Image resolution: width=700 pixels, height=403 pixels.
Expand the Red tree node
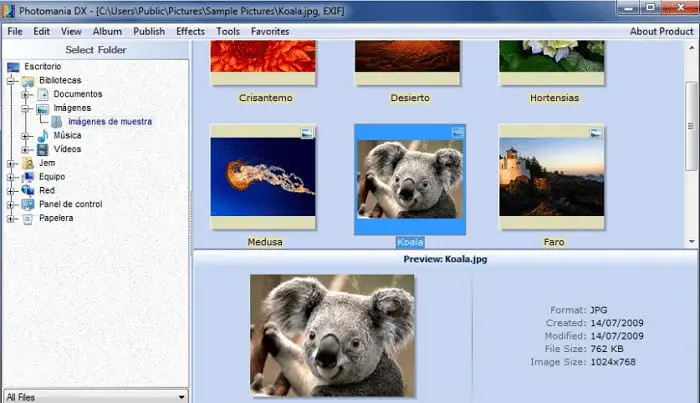(x=11, y=191)
